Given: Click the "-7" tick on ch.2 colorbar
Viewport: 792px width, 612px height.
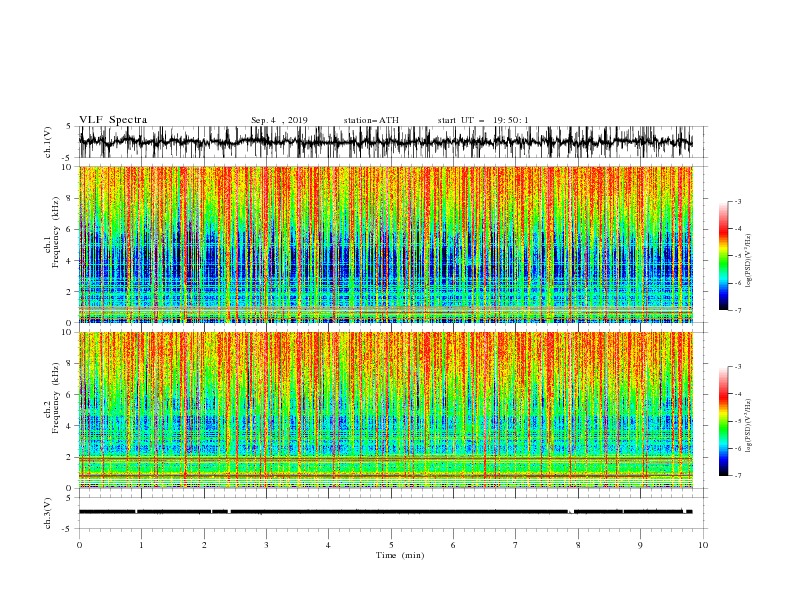Looking at the screenshot, I should click(x=738, y=475).
